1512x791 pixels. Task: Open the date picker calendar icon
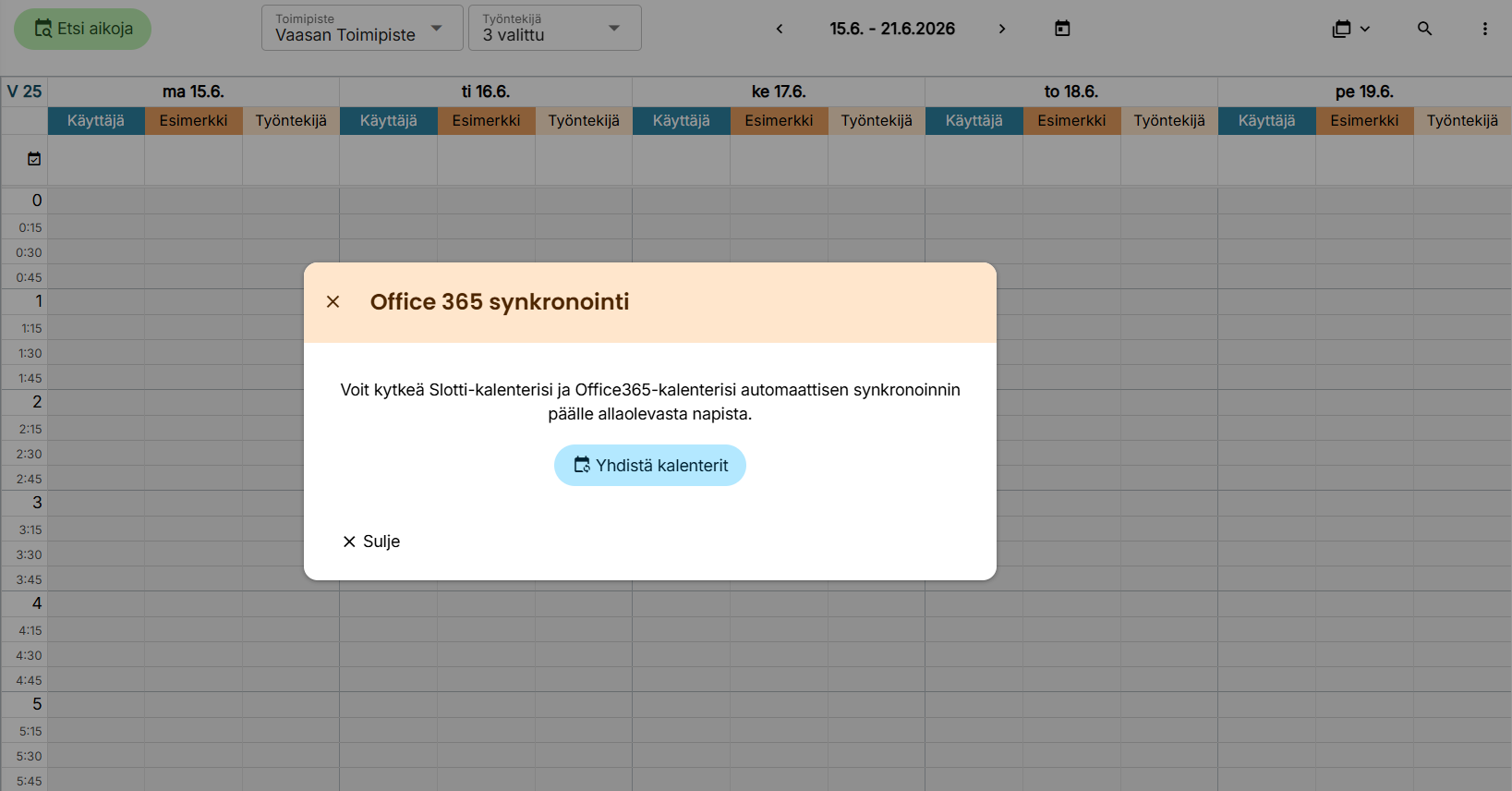tap(1062, 29)
